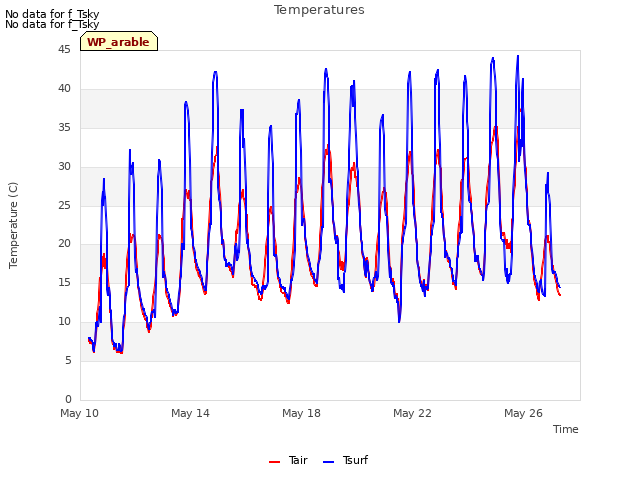This screenshot has height=480, width=640.
Task: Click the 0 y-axis tick label
Action: 68,399
